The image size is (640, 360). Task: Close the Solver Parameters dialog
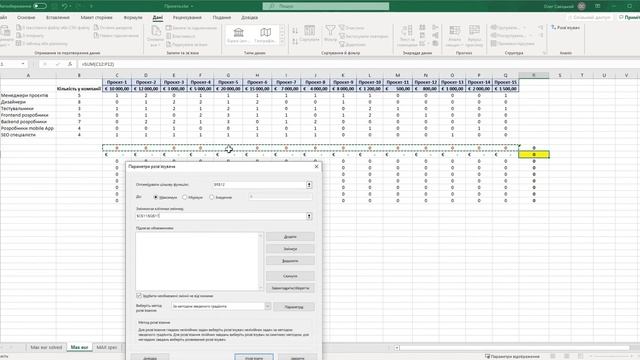point(316,167)
